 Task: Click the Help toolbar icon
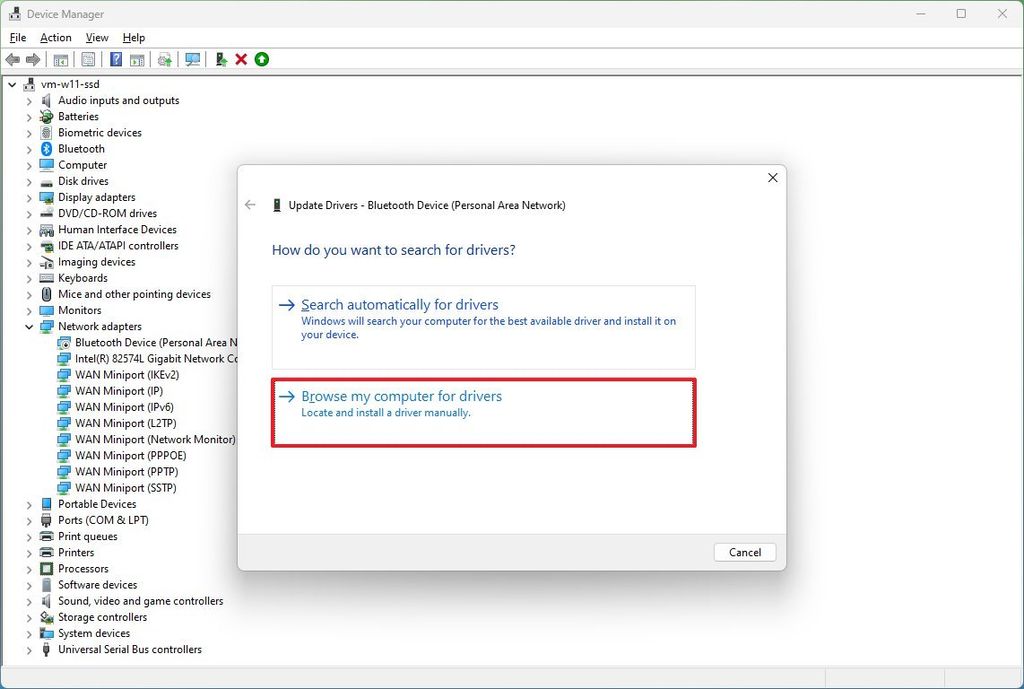(x=116, y=59)
